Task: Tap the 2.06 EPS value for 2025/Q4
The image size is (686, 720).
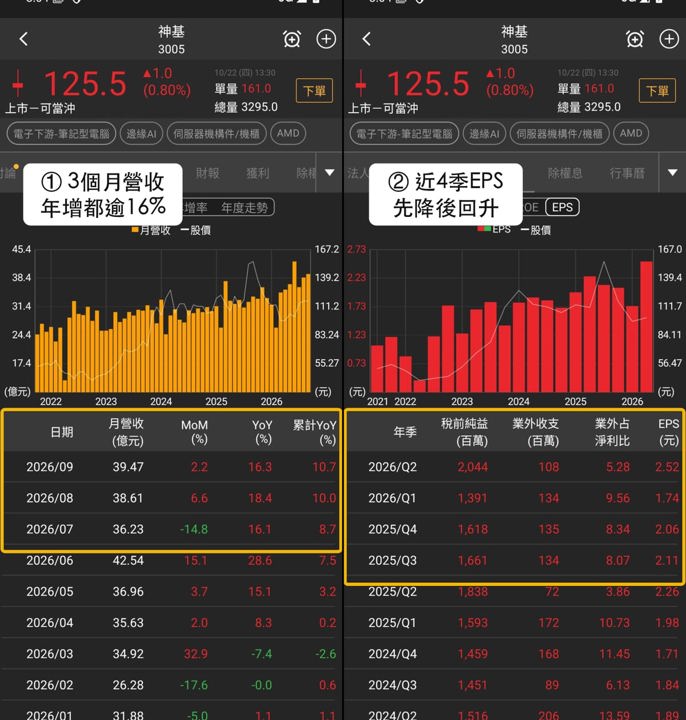Action: (x=667, y=529)
